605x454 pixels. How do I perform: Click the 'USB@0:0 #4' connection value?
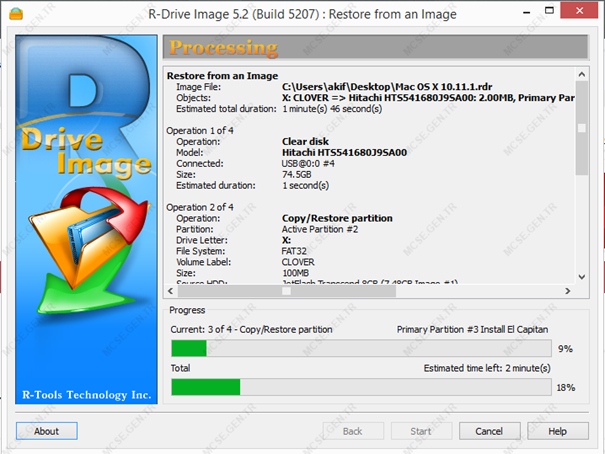click(x=308, y=164)
